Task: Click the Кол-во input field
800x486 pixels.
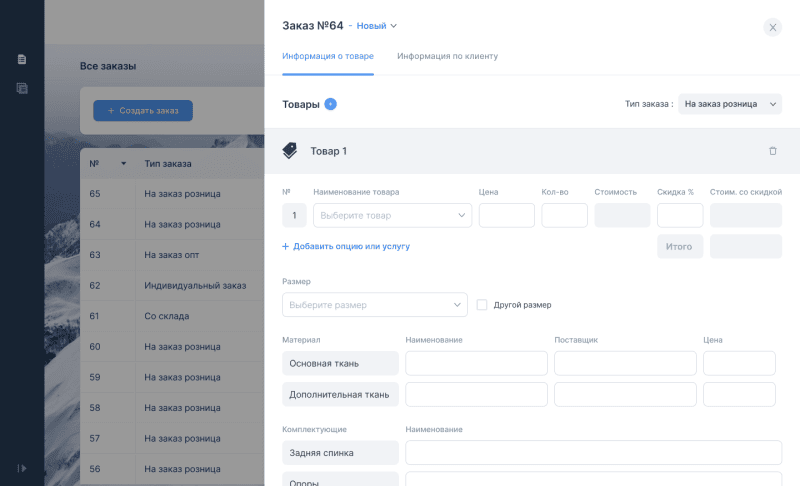Action: coord(564,215)
